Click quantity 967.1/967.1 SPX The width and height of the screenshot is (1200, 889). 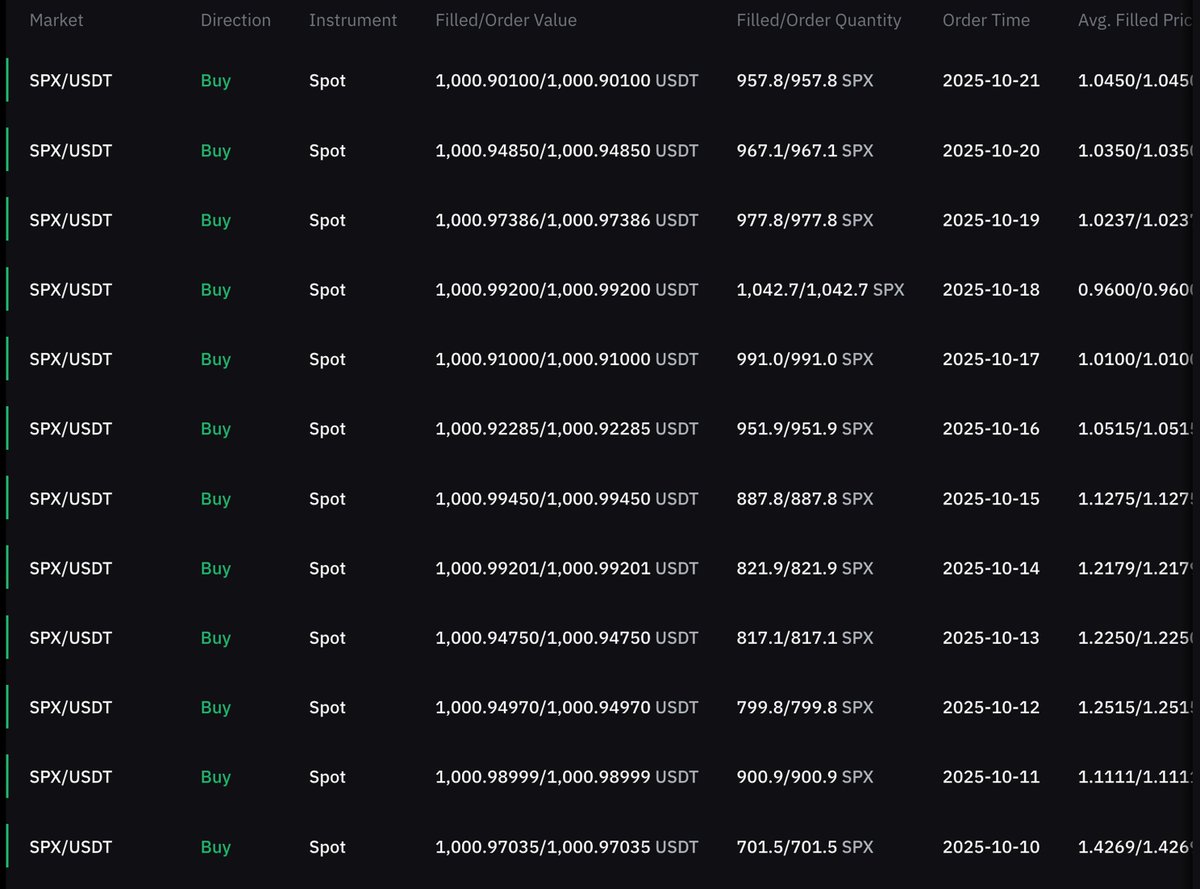[x=805, y=151]
